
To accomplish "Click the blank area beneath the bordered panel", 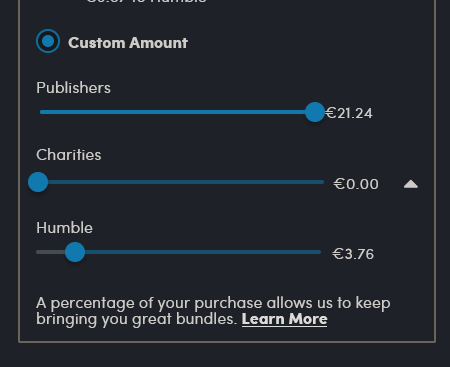I will (225, 355).
